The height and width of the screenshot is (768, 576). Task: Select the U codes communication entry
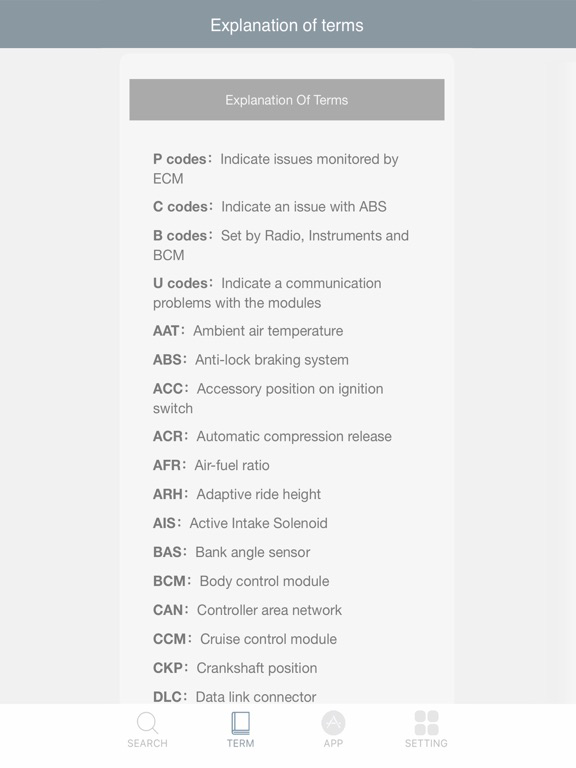point(267,292)
